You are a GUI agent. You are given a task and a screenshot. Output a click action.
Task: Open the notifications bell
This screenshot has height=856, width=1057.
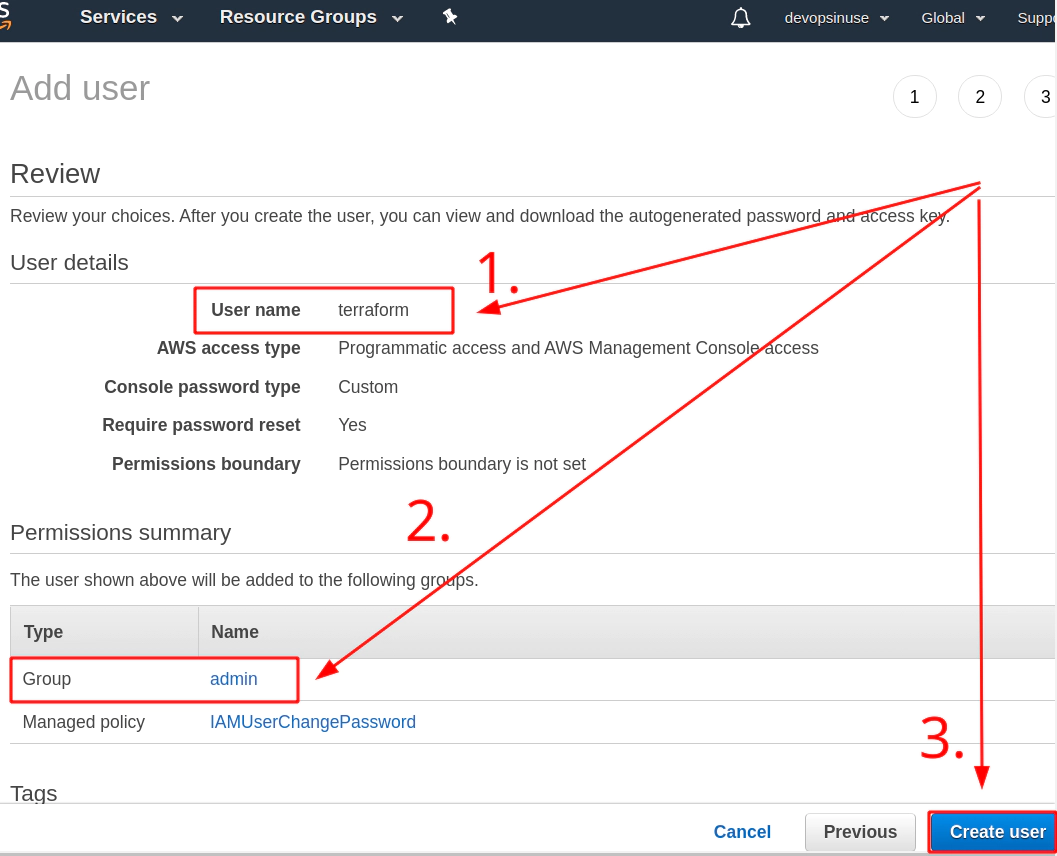pos(740,18)
